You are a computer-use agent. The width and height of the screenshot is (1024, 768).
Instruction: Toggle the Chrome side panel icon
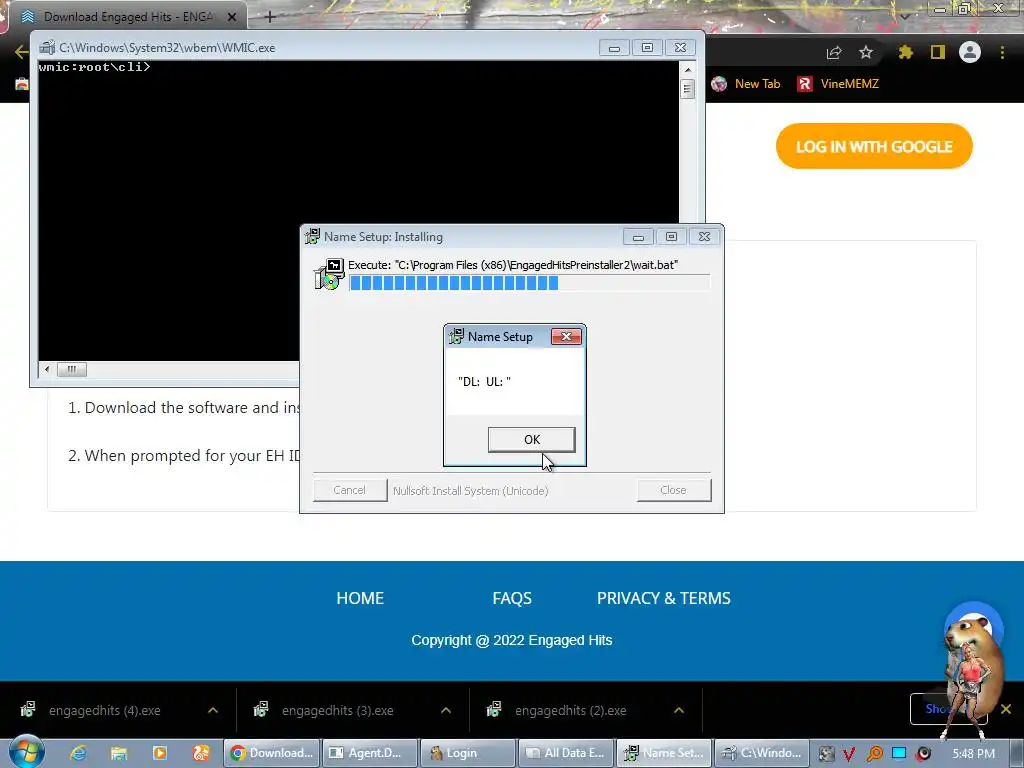938,52
